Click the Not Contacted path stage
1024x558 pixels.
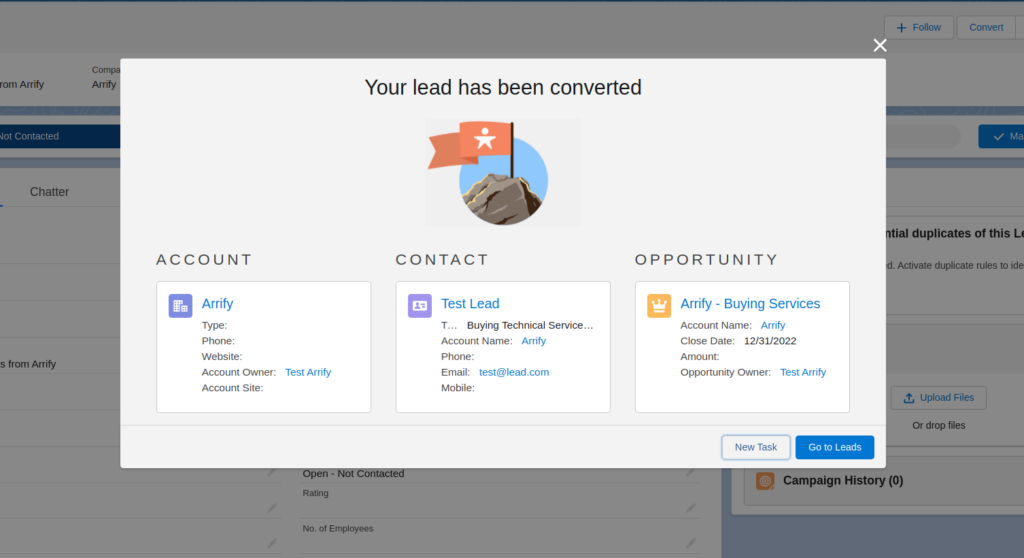(60, 136)
